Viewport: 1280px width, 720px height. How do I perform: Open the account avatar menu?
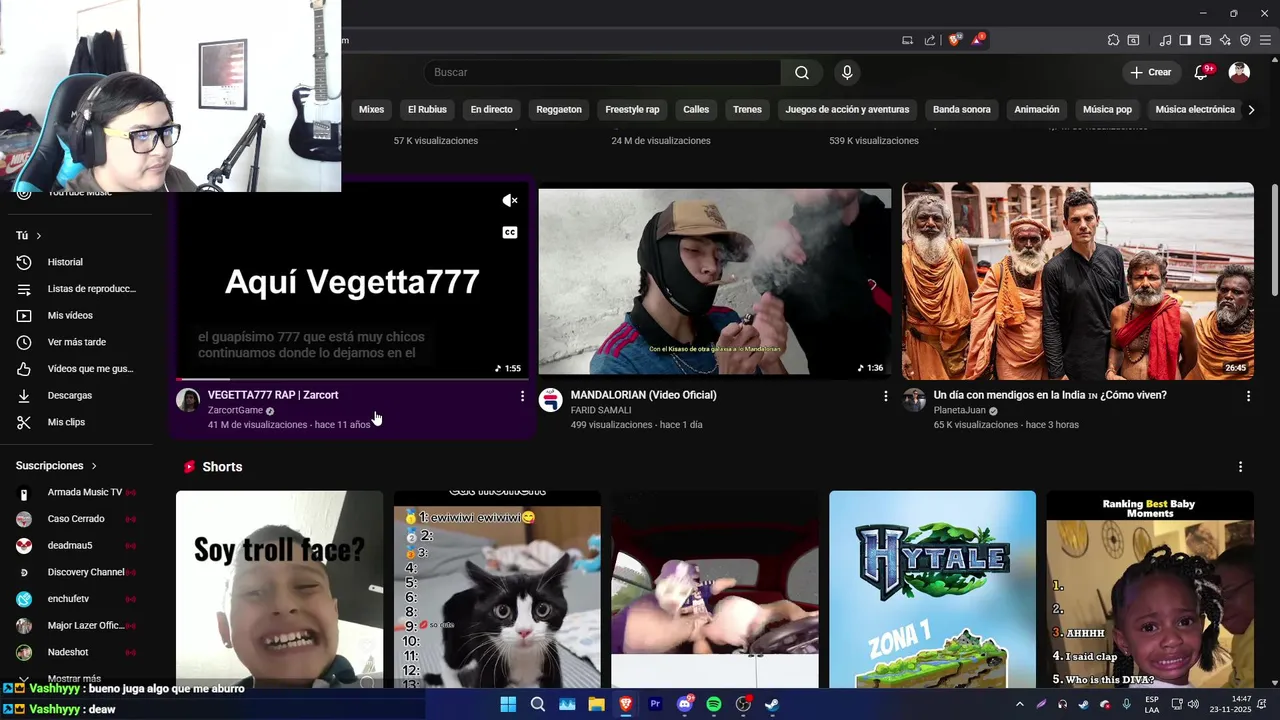(x=1239, y=72)
